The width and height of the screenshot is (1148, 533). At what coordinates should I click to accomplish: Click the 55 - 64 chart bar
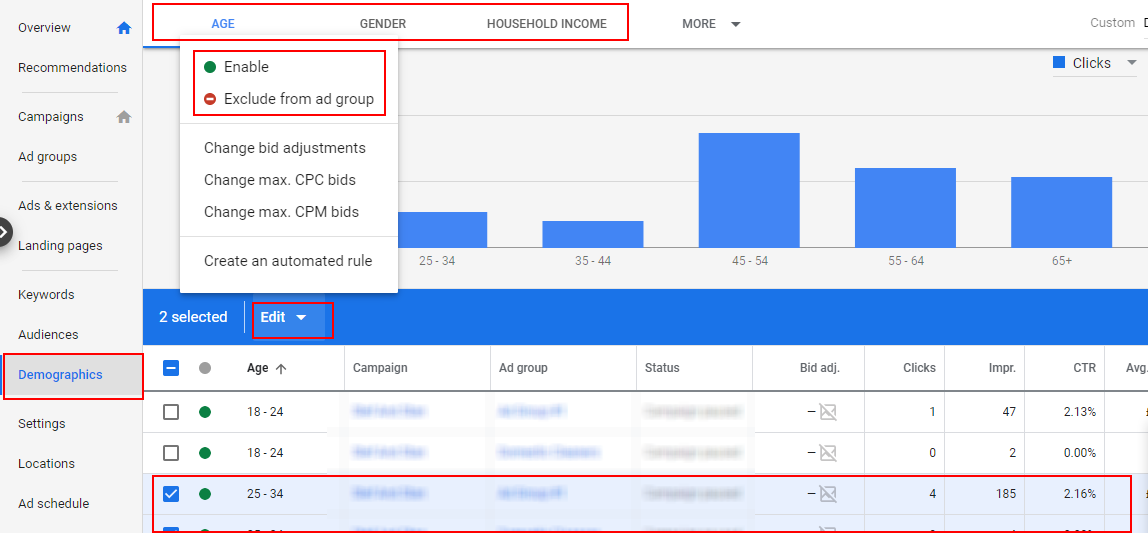coord(906,208)
